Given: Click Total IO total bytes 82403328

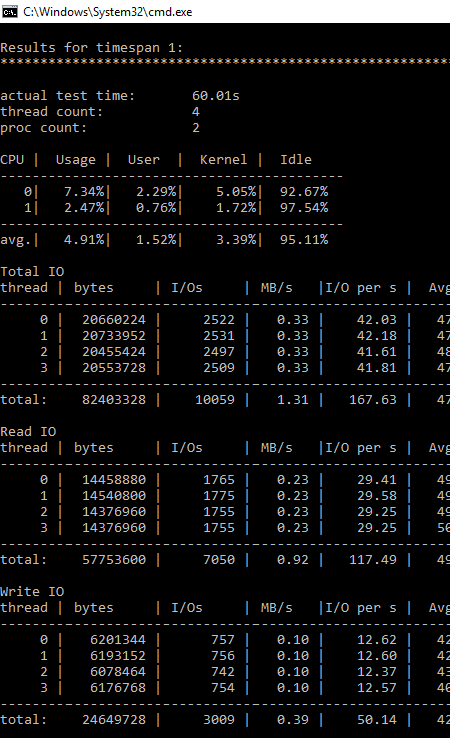Looking at the screenshot, I should coord(114,400).
